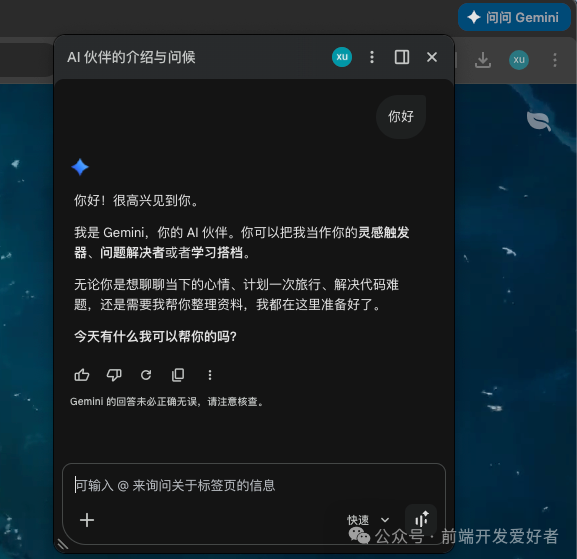Click the plus add attachment button
577x559 pixels.
87,520
